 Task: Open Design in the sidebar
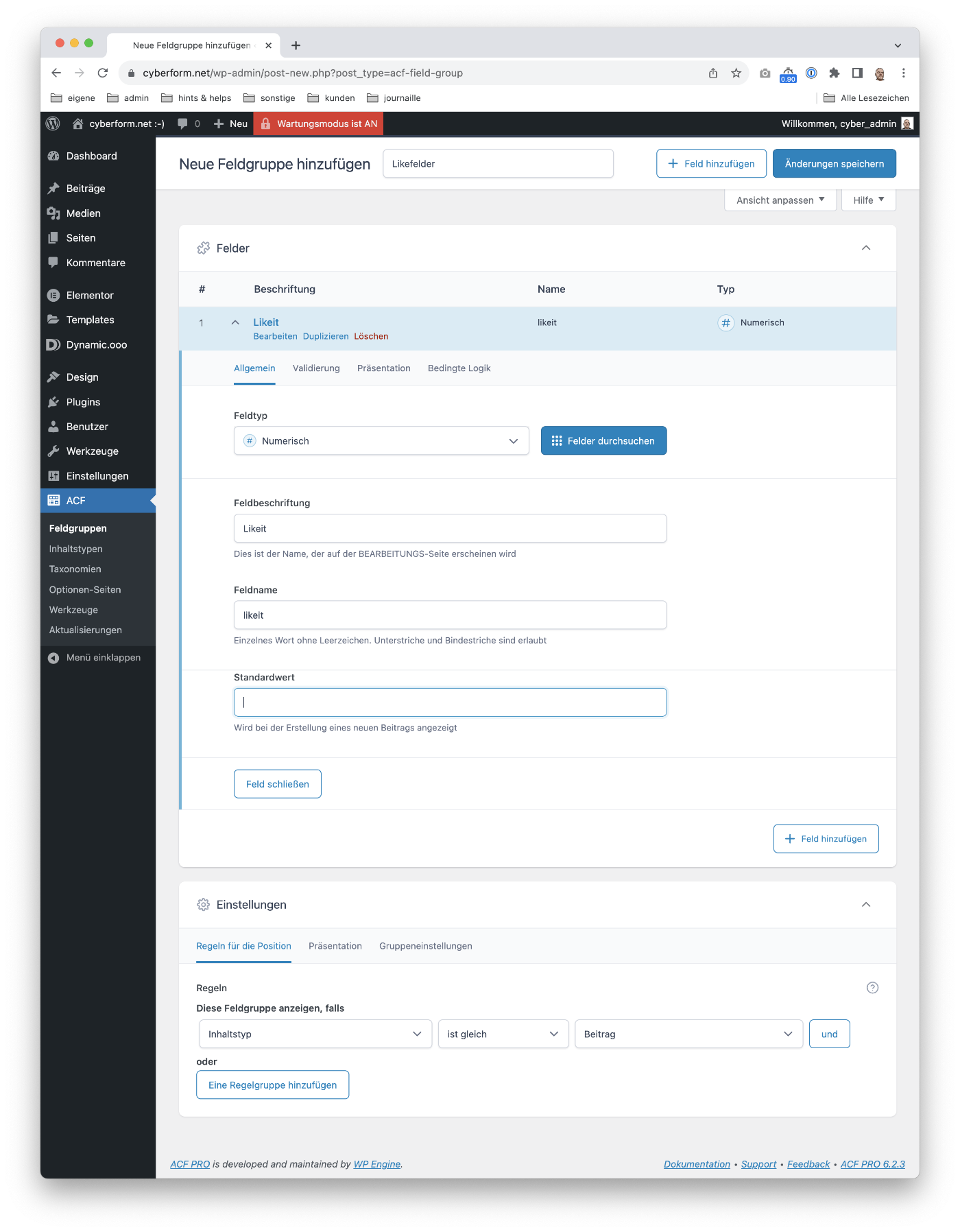pyautogui.click(x=98, y=377)
